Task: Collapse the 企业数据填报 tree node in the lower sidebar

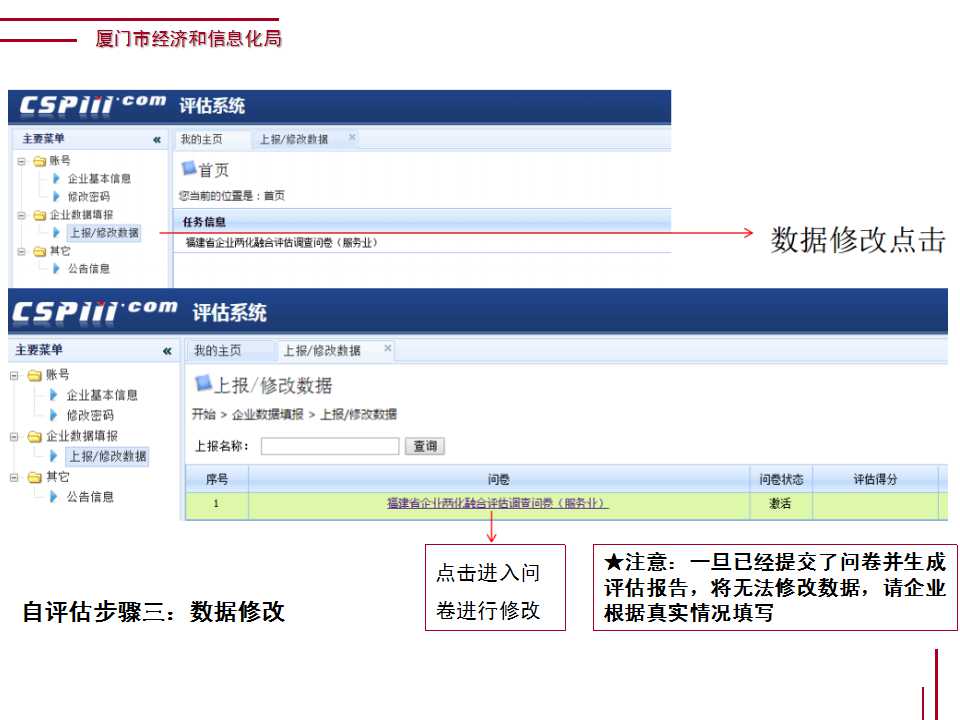Action: (15, 437)
